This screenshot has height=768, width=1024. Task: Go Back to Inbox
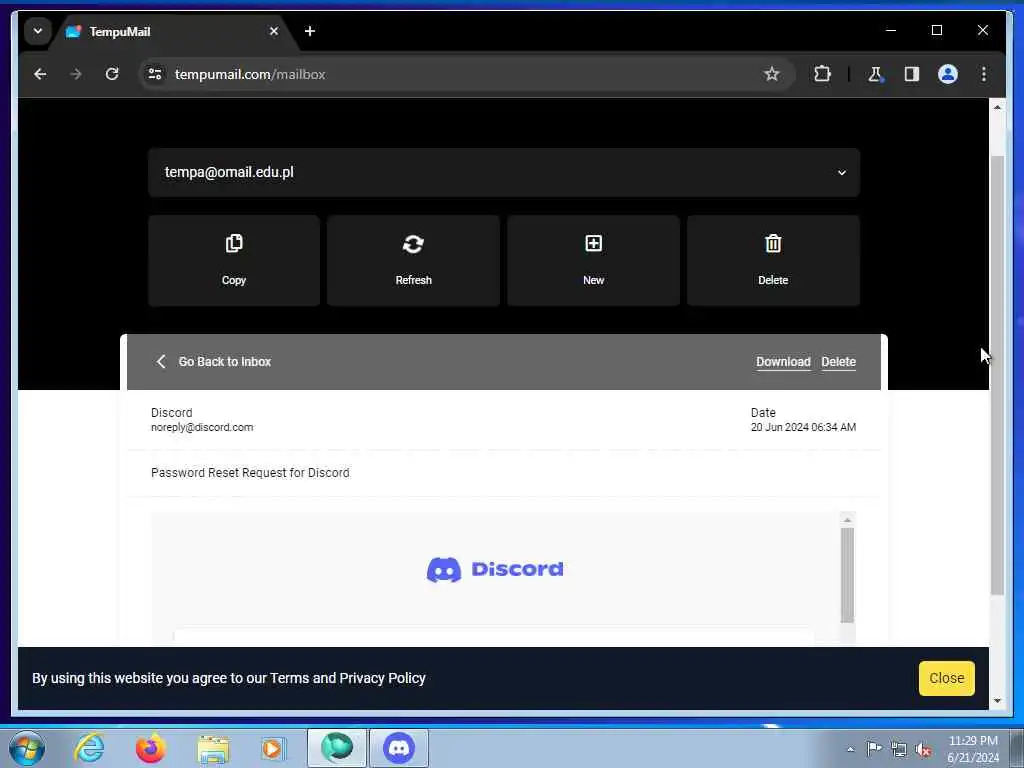pos(214,362)
